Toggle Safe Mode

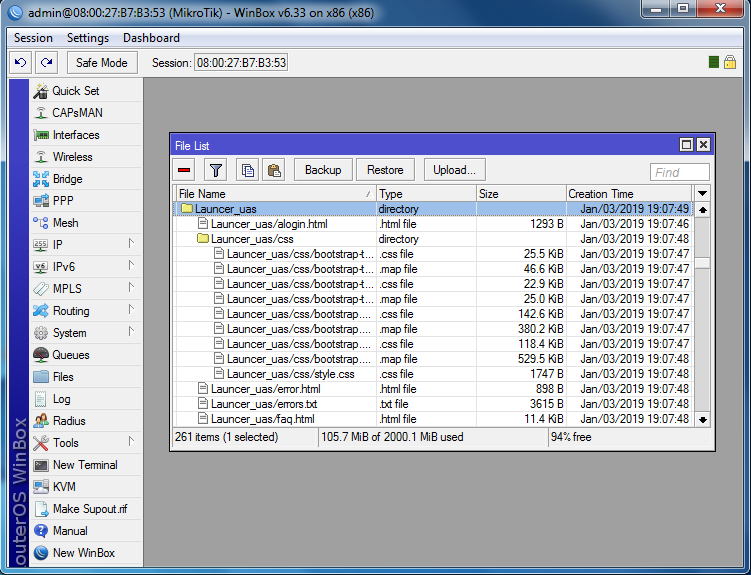coord(102,63)
